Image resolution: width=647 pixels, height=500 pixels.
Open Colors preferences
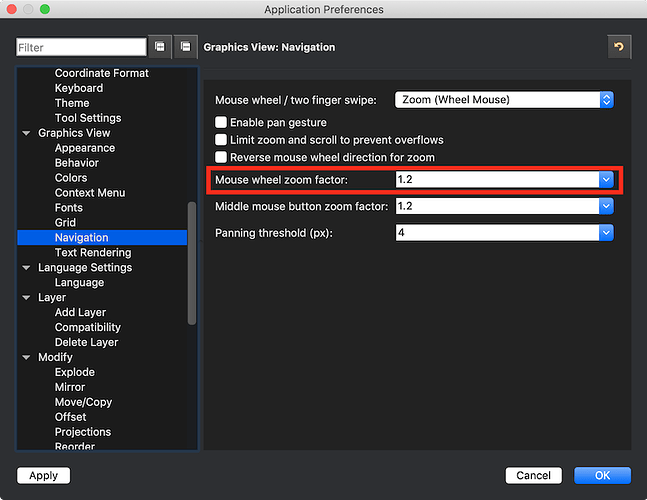tap(71, 178)
